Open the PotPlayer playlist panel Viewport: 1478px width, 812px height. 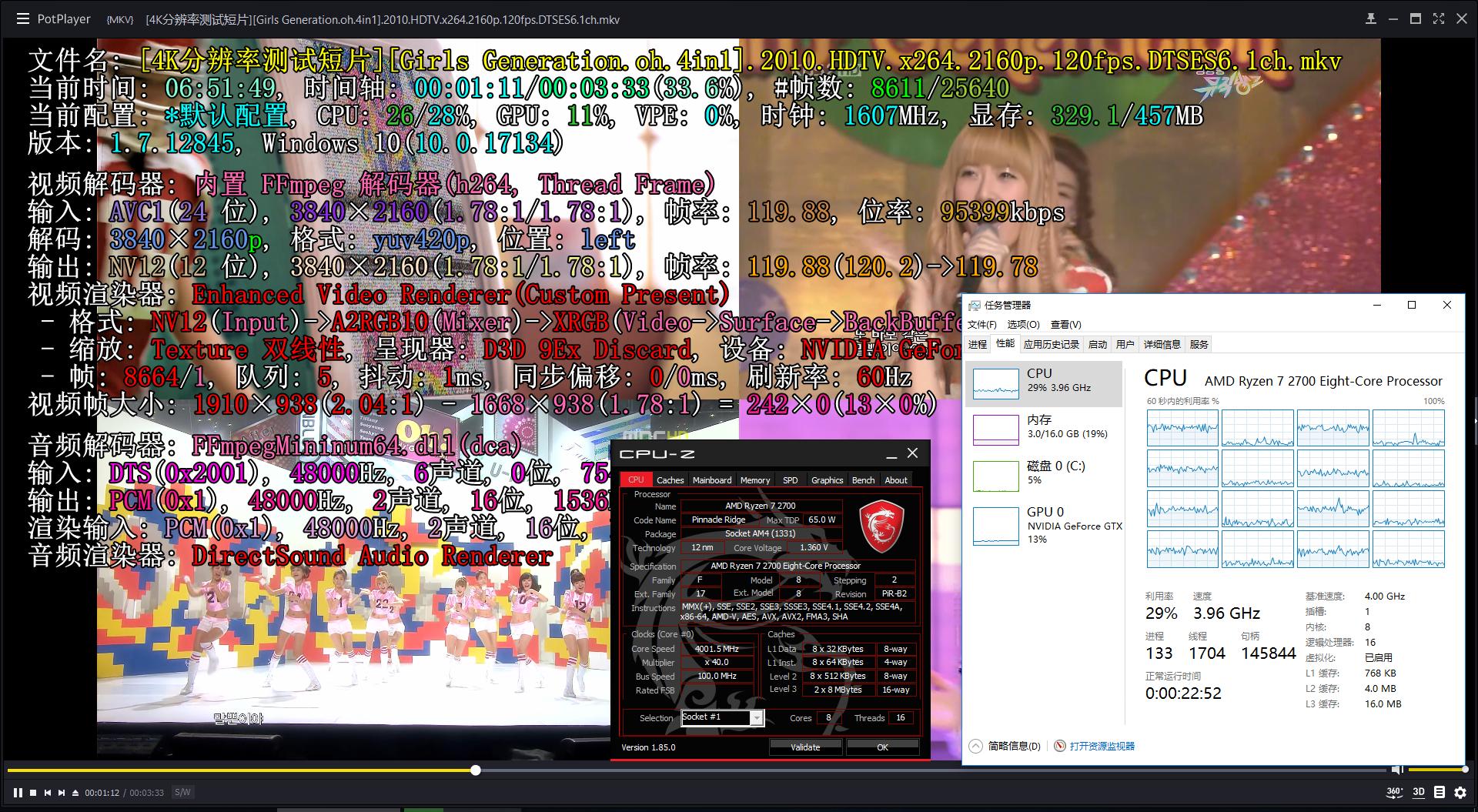pos(1440,792)
